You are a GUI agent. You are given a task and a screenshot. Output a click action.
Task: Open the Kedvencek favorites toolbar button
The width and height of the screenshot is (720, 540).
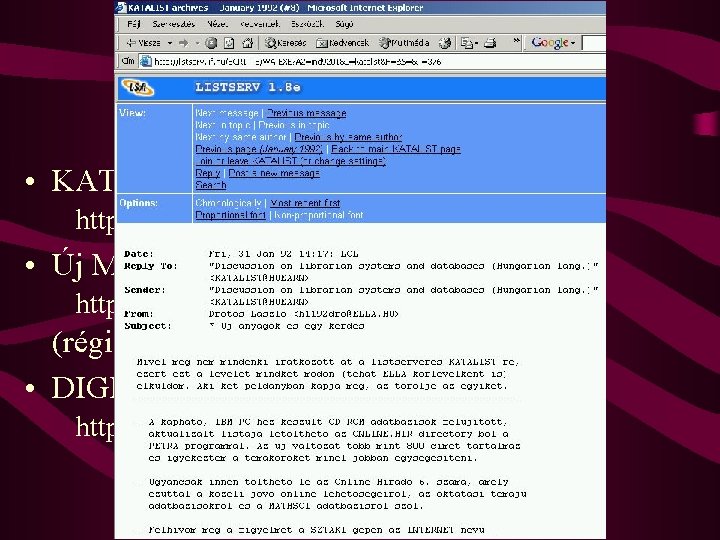343,43
